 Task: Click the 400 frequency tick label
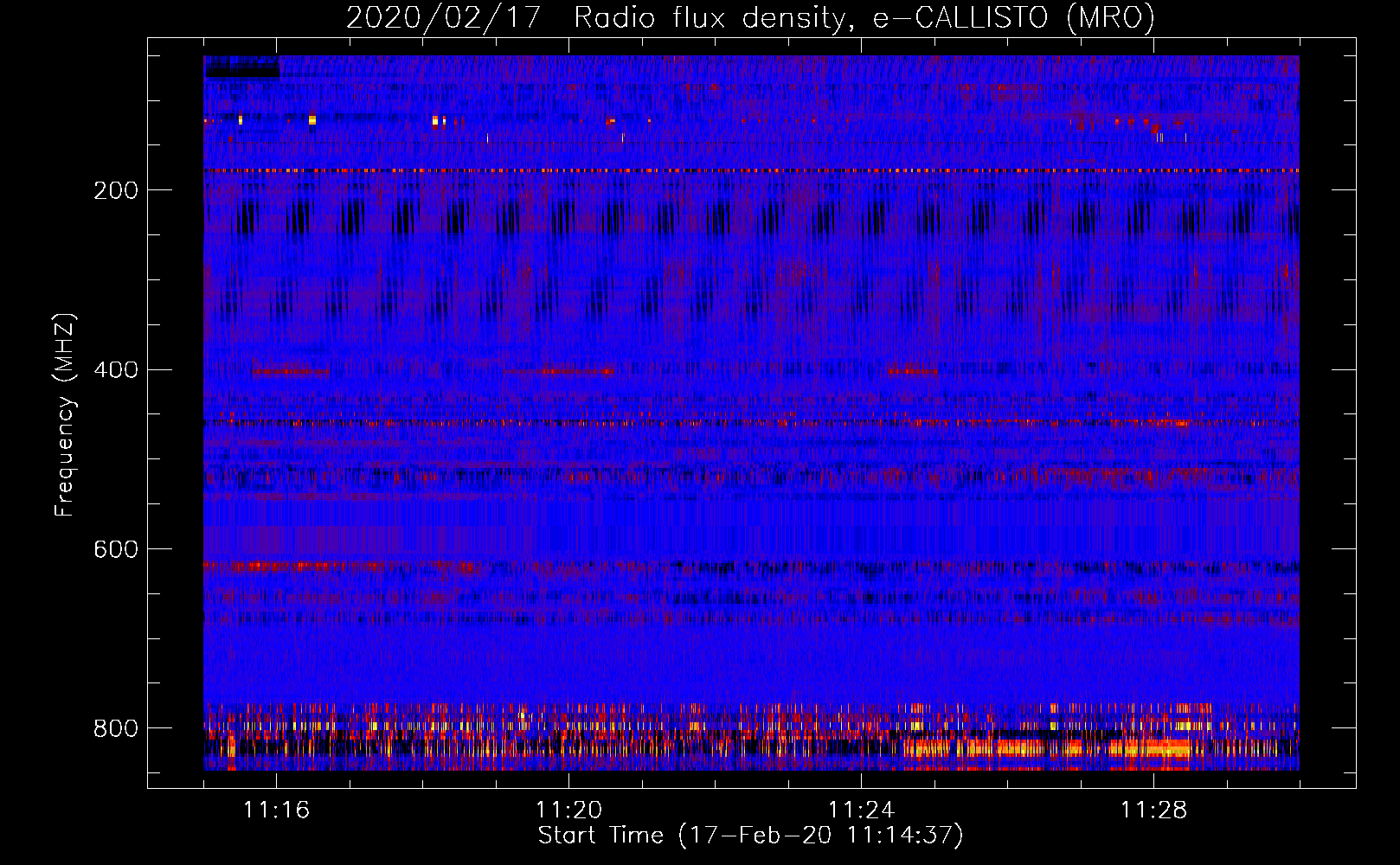[116, 370]
